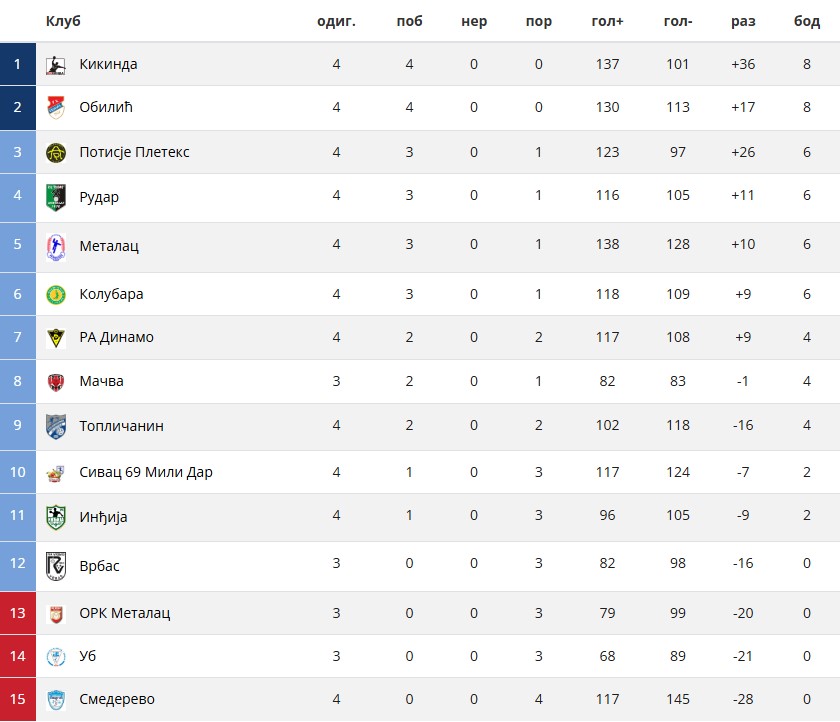840x722 pixels.
Task: Click the red Мачва club emblem
Action: click(56, 382)
